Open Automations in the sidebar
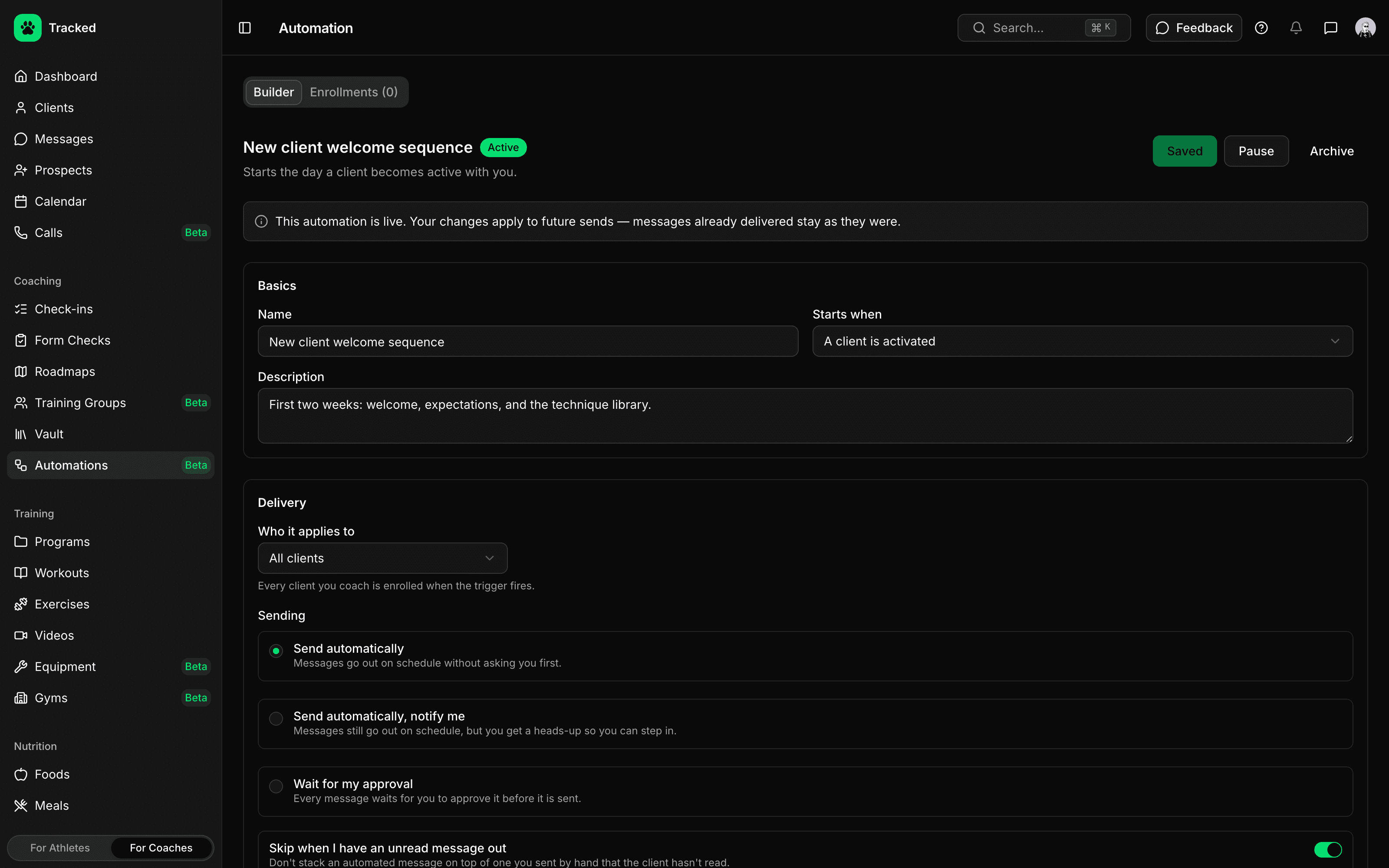The width and height of the screenshot is (1389, 868). [110, 465]
